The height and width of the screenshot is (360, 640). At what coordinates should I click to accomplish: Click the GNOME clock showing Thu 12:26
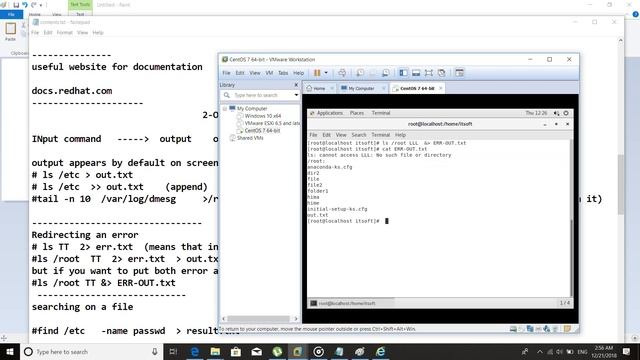536,113
